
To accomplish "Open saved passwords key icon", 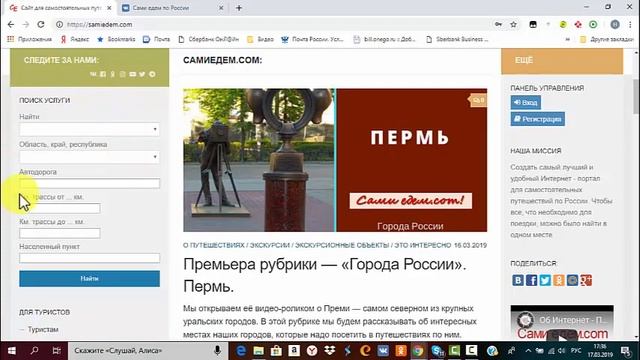I will pos(498,24).
